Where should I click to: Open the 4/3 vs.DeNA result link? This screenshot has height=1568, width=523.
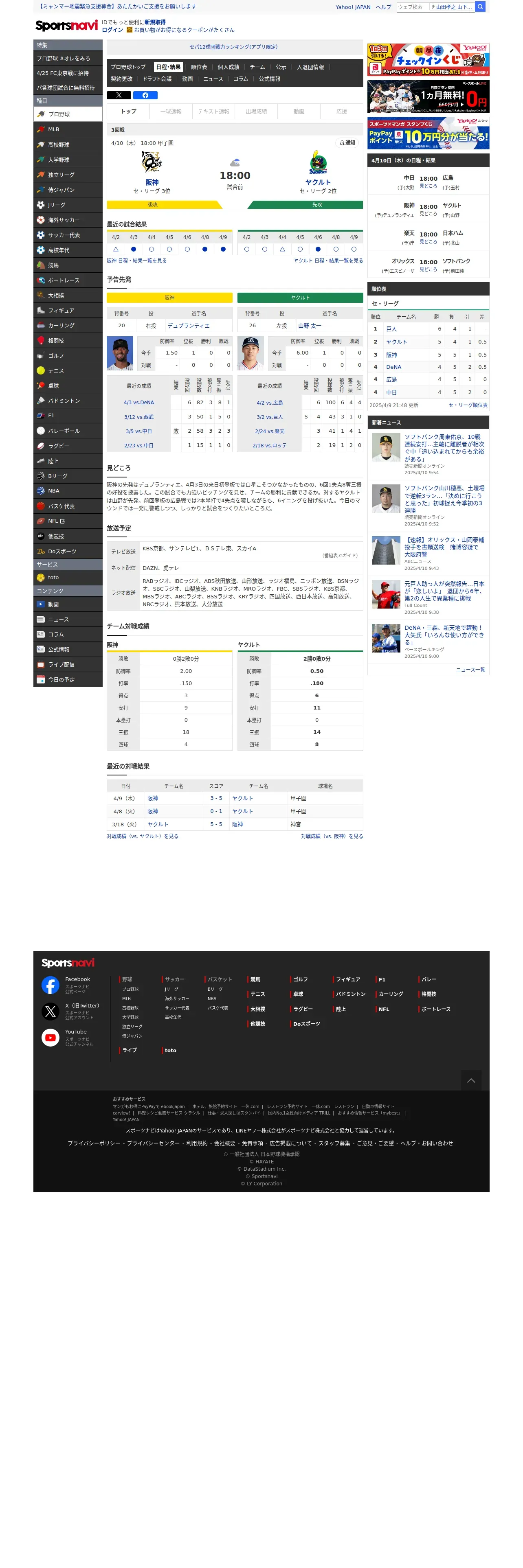(x=139, y=402)
